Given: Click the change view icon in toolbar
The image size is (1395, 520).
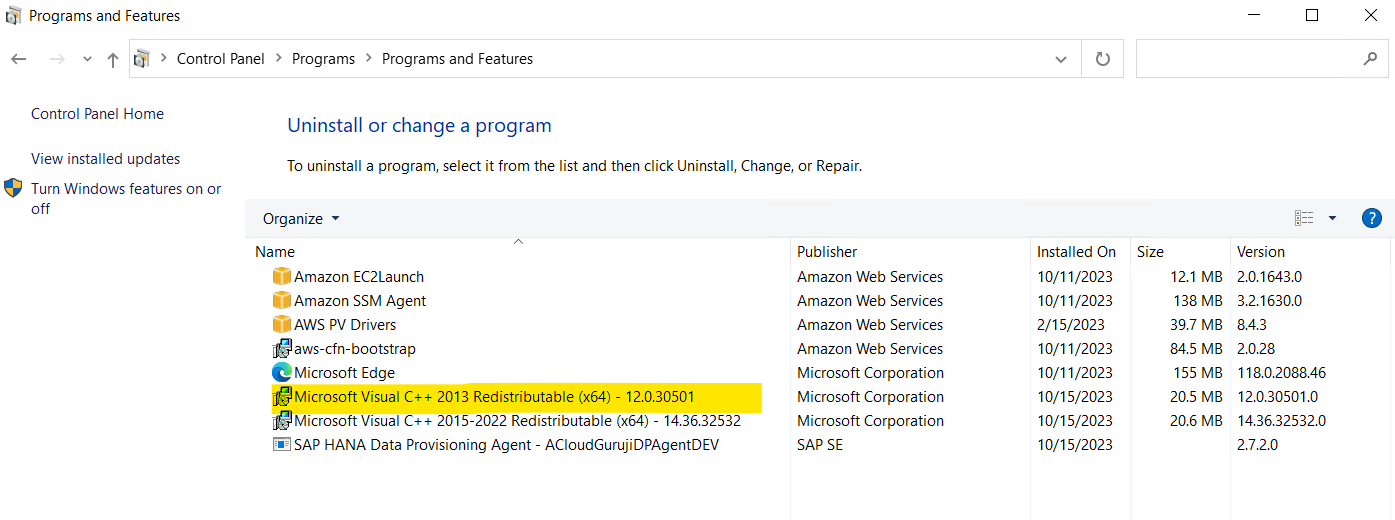Looking at the screenshot, I should (1304, 218).
